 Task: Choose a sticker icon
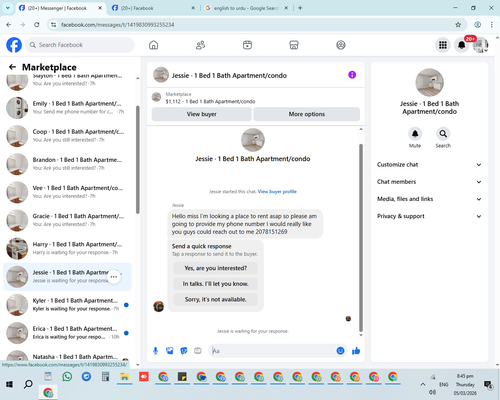[x=184, y=351]
